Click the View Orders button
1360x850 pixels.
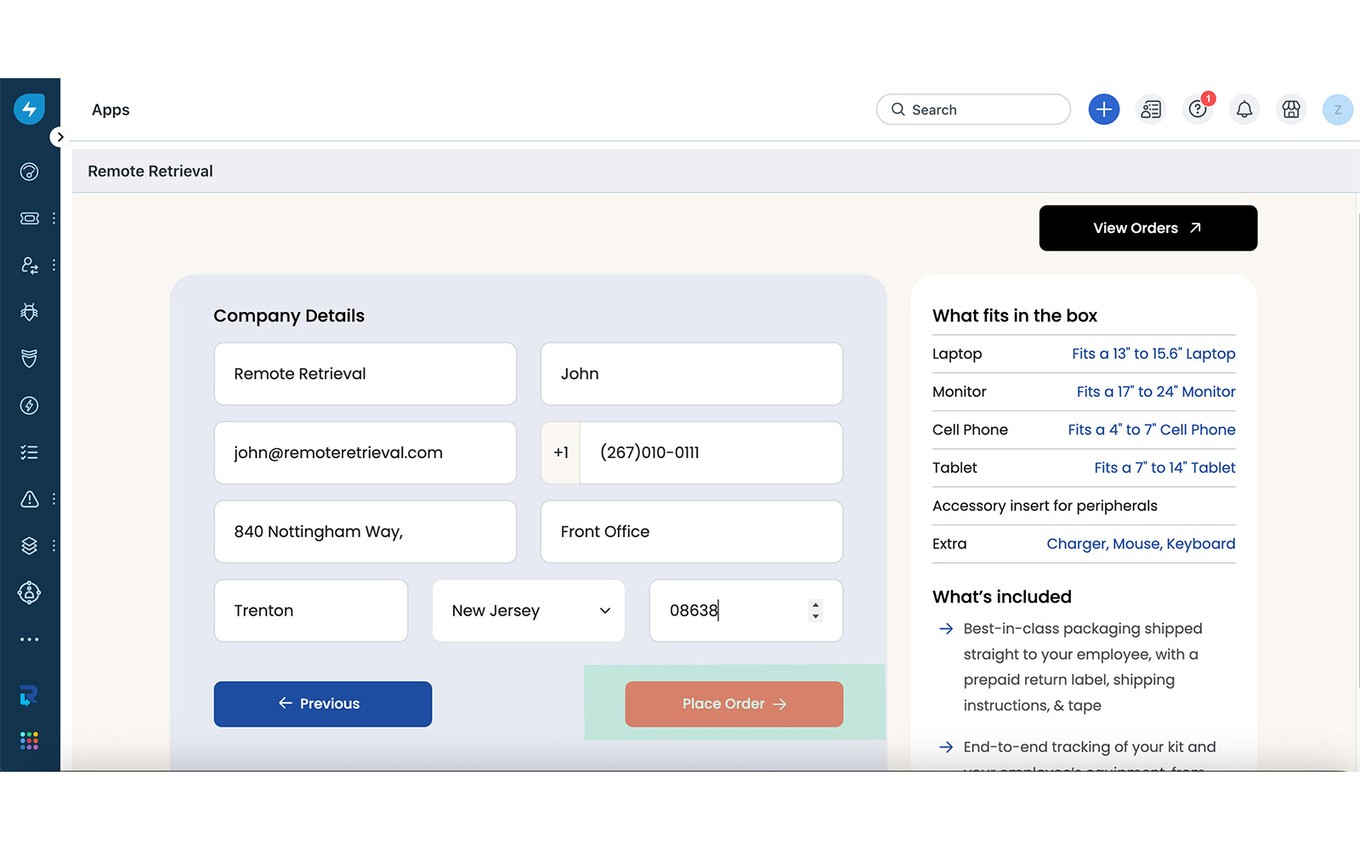(x=1148, y=228)
